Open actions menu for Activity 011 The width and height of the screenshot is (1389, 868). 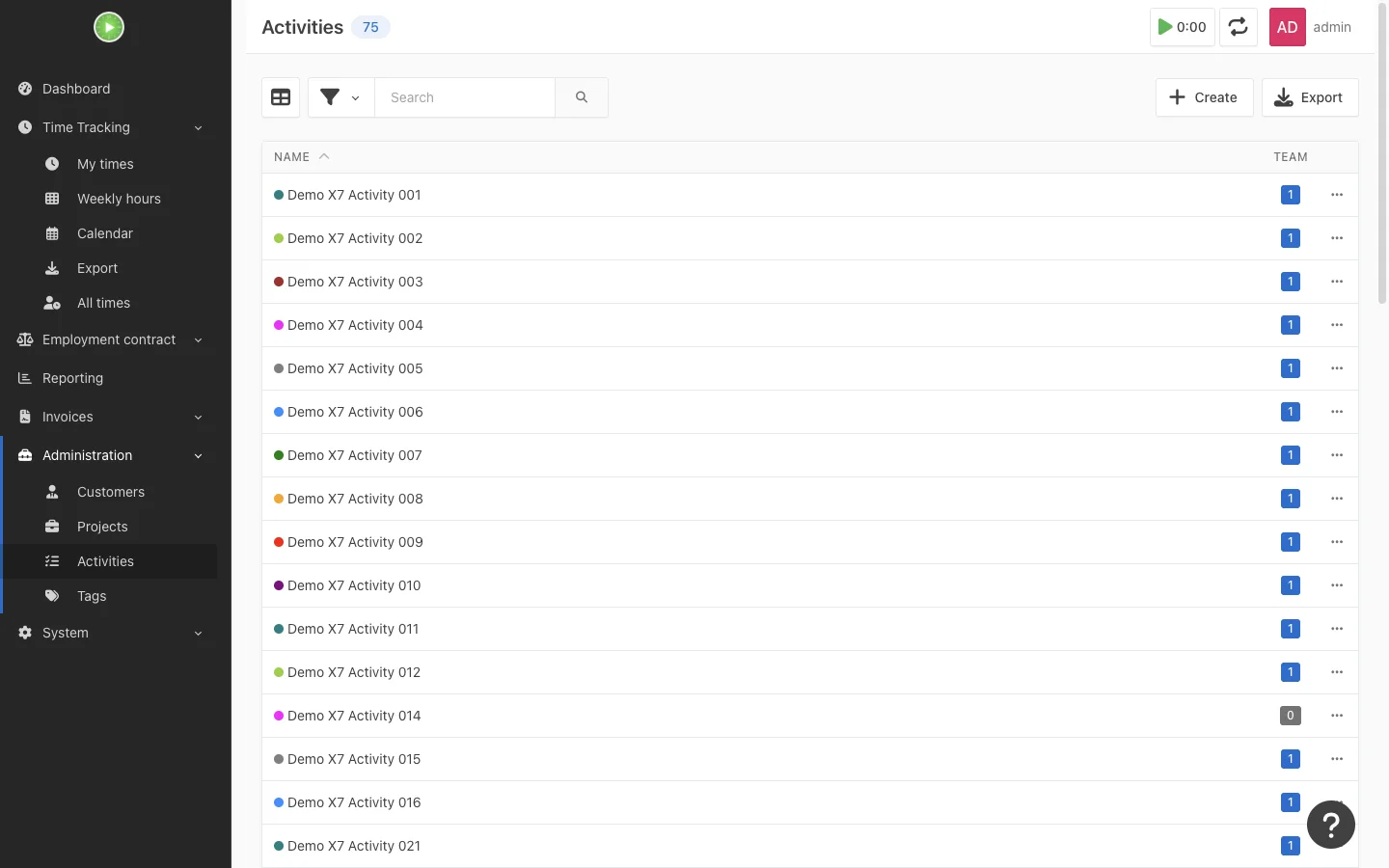pyautogui.click(x=1337, y=629)
